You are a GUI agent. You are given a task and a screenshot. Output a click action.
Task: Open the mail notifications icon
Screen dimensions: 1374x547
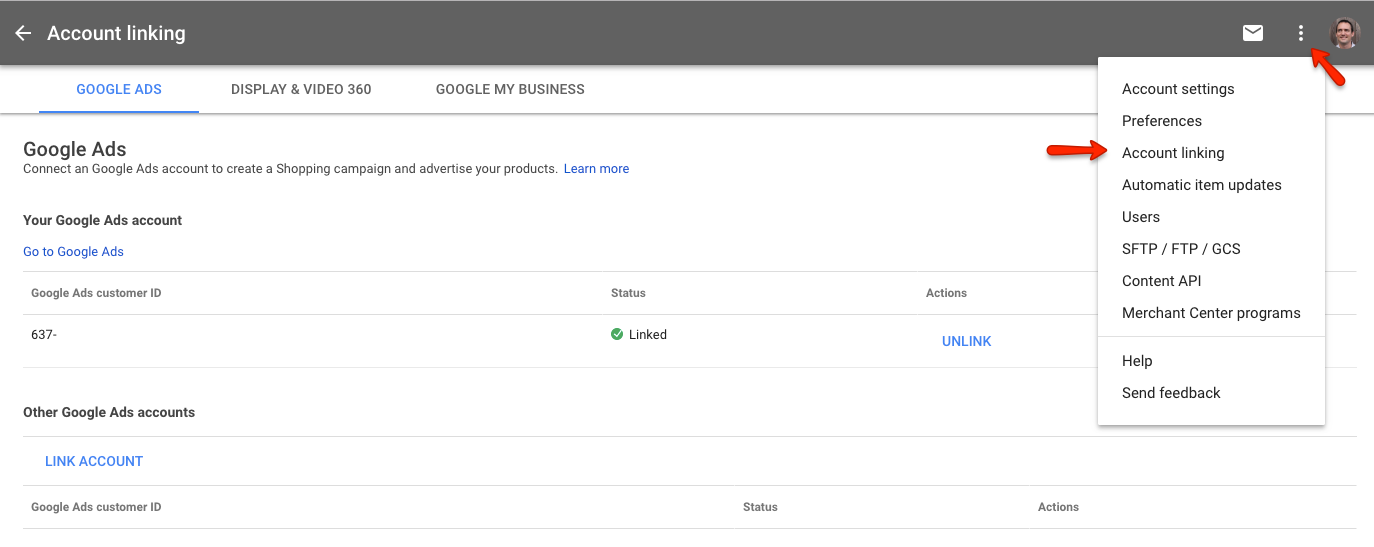coord(1252,33)
